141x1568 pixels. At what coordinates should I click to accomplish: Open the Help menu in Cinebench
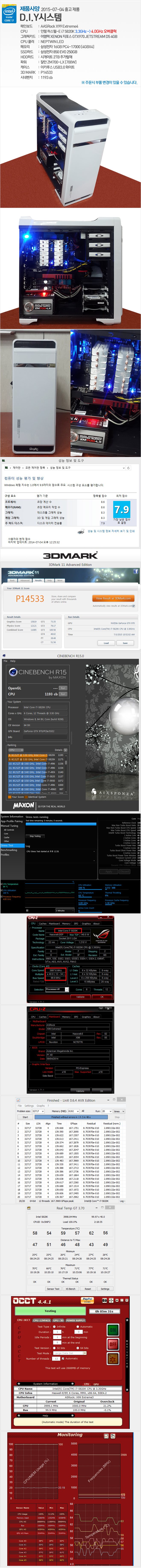click(x=13, y=661)
